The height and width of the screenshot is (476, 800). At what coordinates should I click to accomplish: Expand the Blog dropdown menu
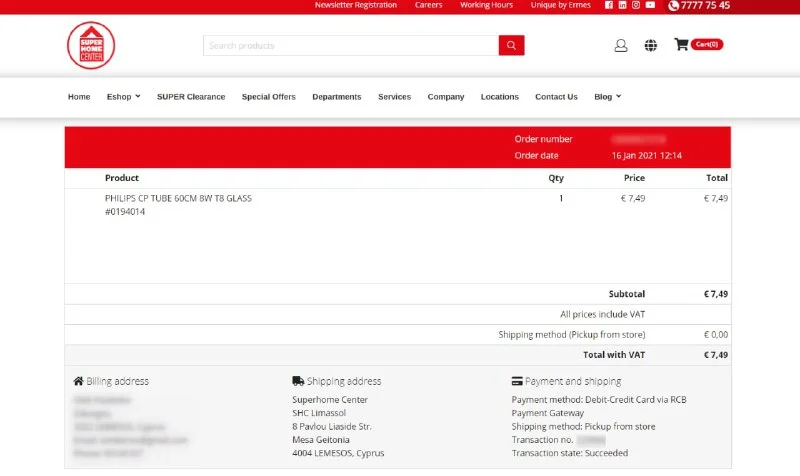pyautogui.click(x=607, y=97)
